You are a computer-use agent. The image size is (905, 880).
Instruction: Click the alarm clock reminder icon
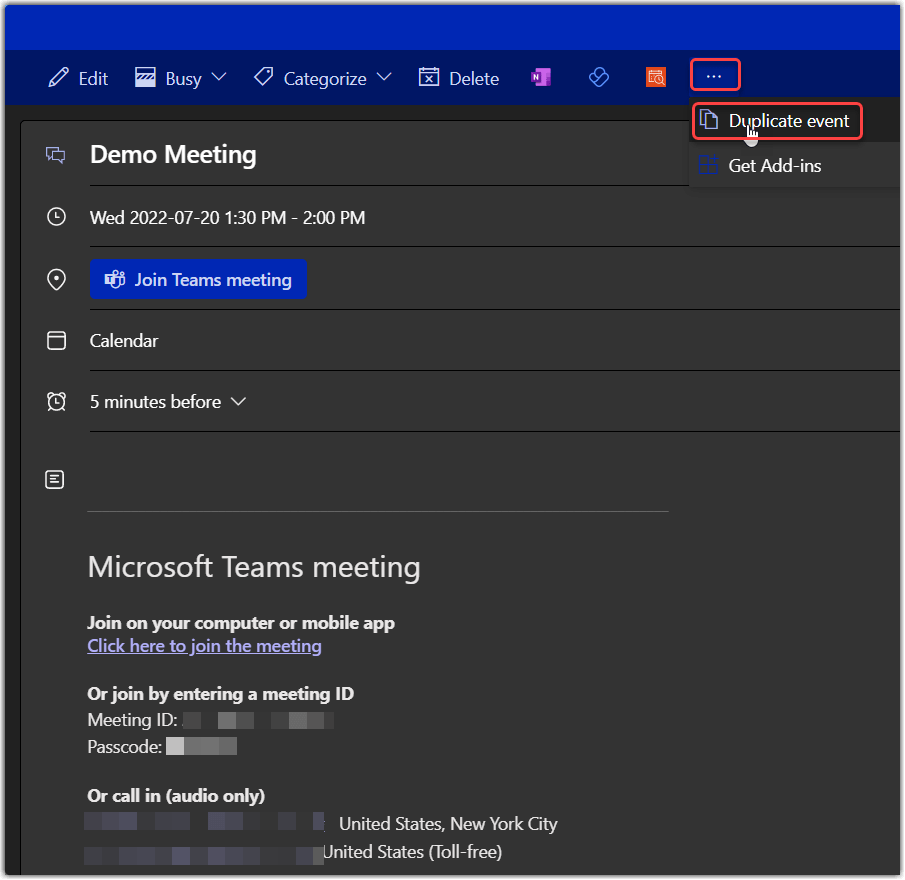pyautogui.click(x=56, y=402)
